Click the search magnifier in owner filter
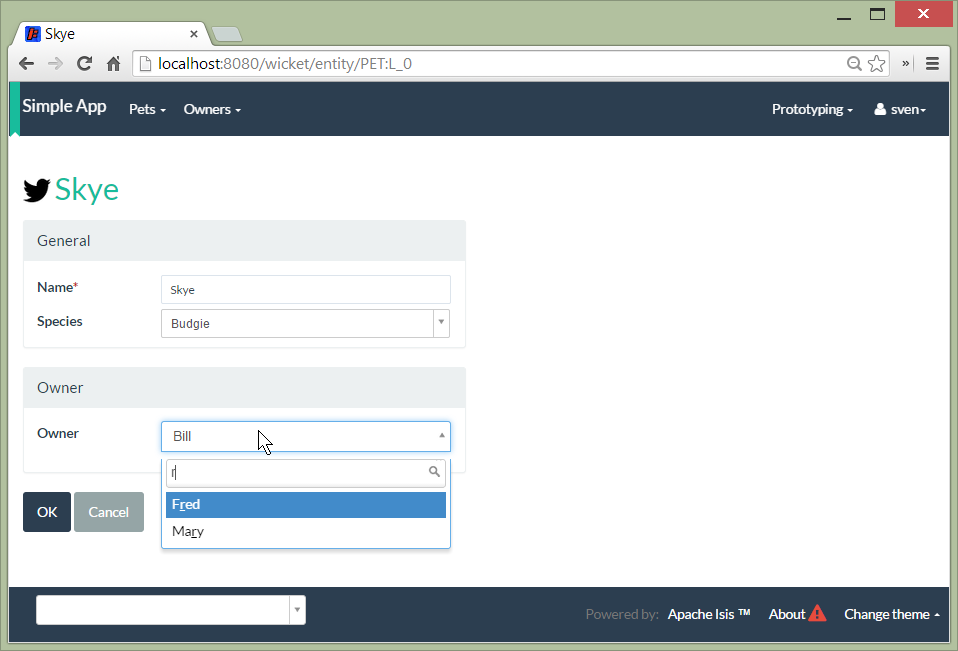This screenshot has height=651, width=958. coord(434,472)
